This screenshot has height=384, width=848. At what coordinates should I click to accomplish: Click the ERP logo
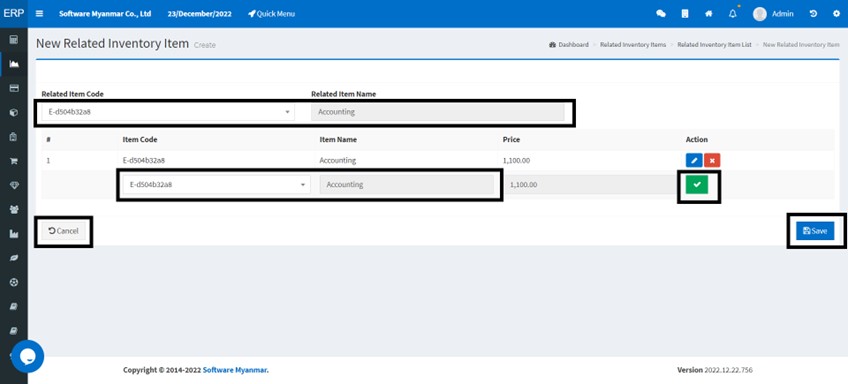14,13
